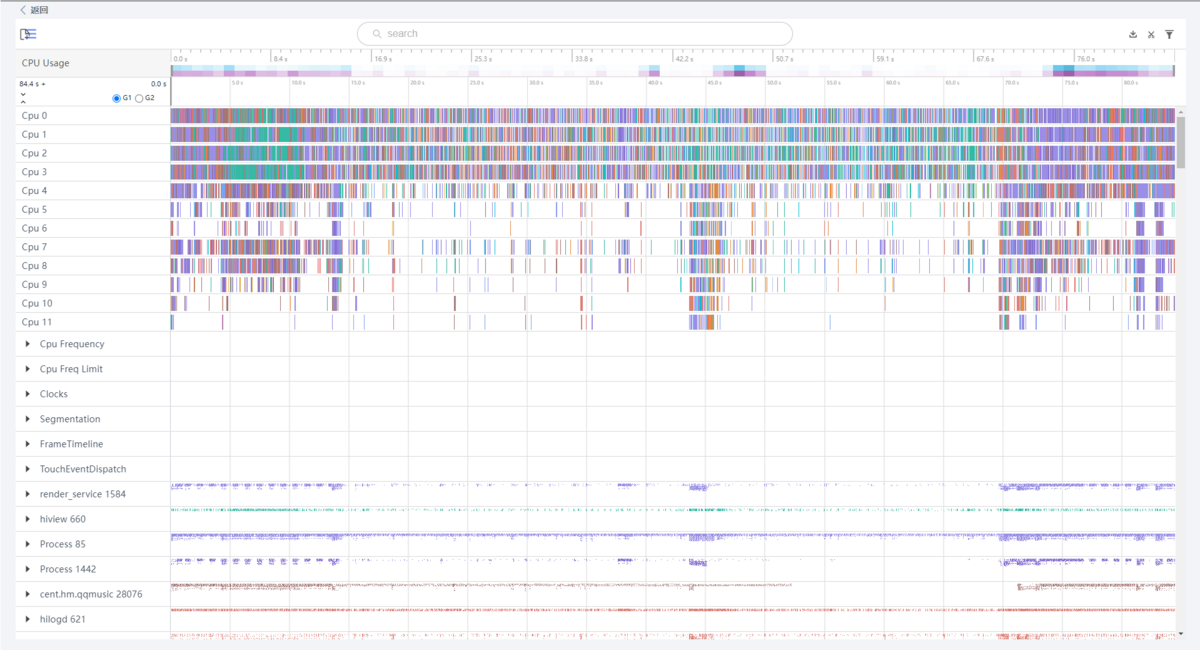The height and width of the screenshot is (650, 1200).
Task: Click the down chevron under 84.4 s
Action: [x=23, y=92]
